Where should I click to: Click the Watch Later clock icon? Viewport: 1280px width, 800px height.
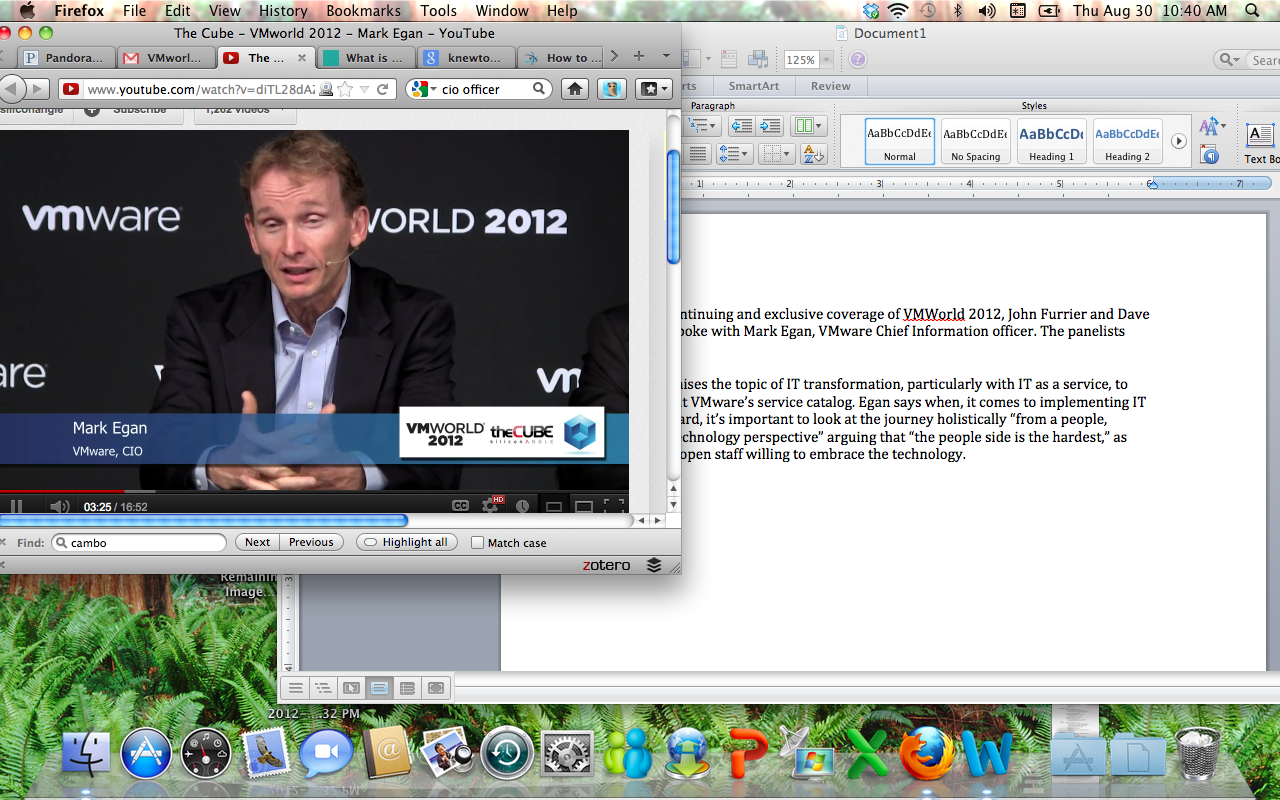(522, 506)
